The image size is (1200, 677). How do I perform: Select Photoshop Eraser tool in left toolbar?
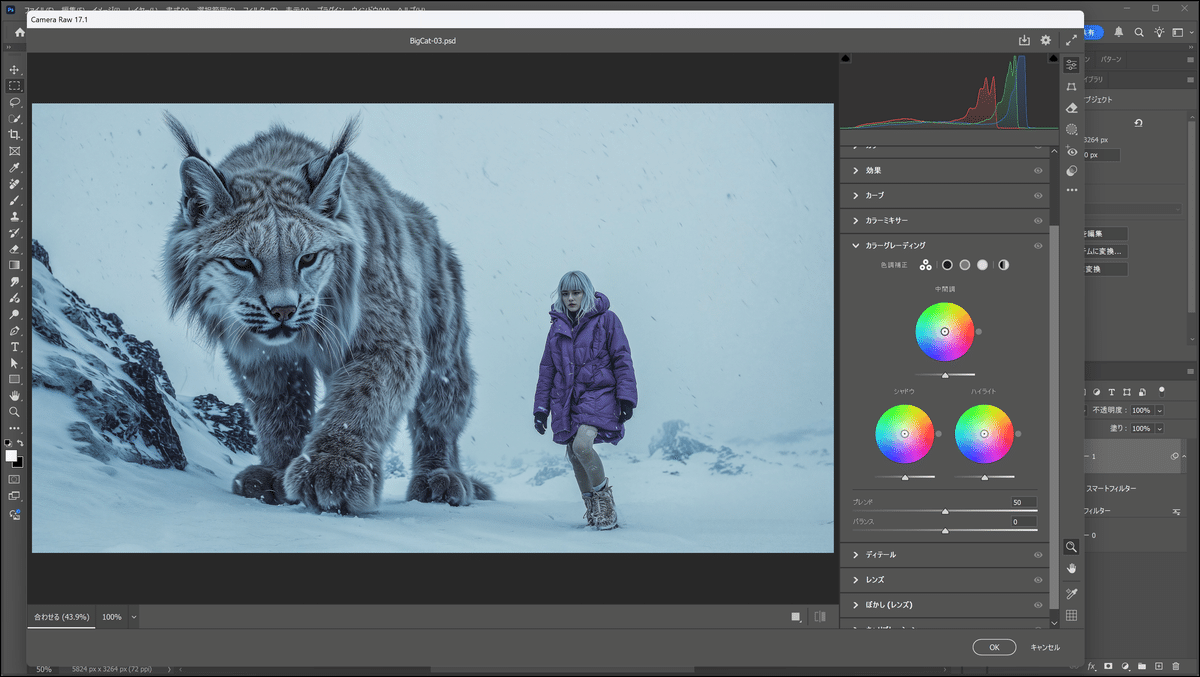click(14, 249)
